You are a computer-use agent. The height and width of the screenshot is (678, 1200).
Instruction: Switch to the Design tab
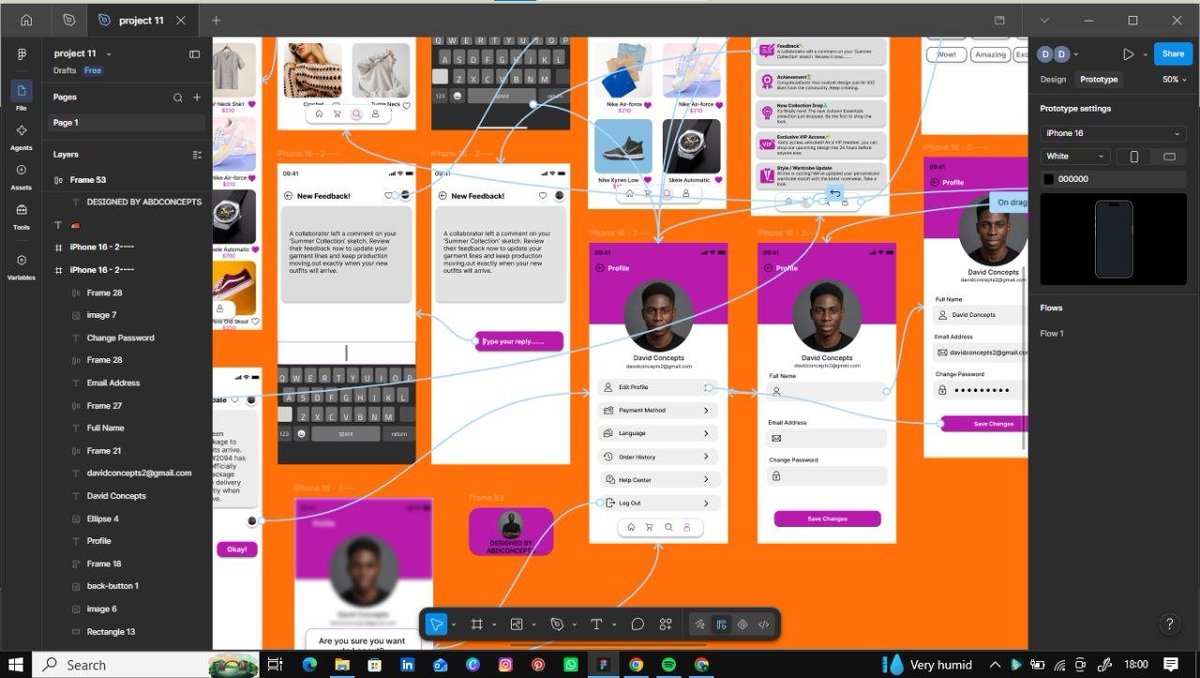(1053, 79)
